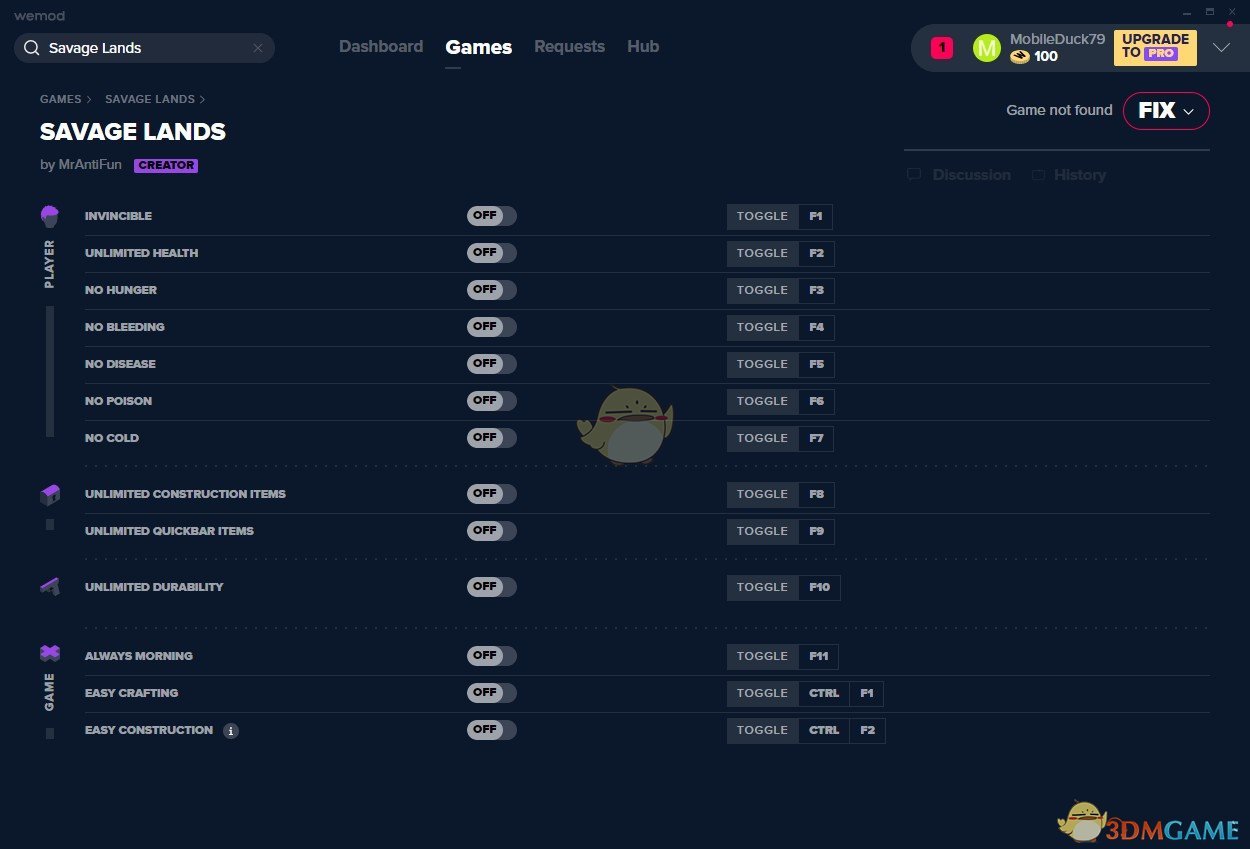Screen dimensions: 1250x849
Task: Go to GAMES breadcrumb link
Action: tap(61, 99)
